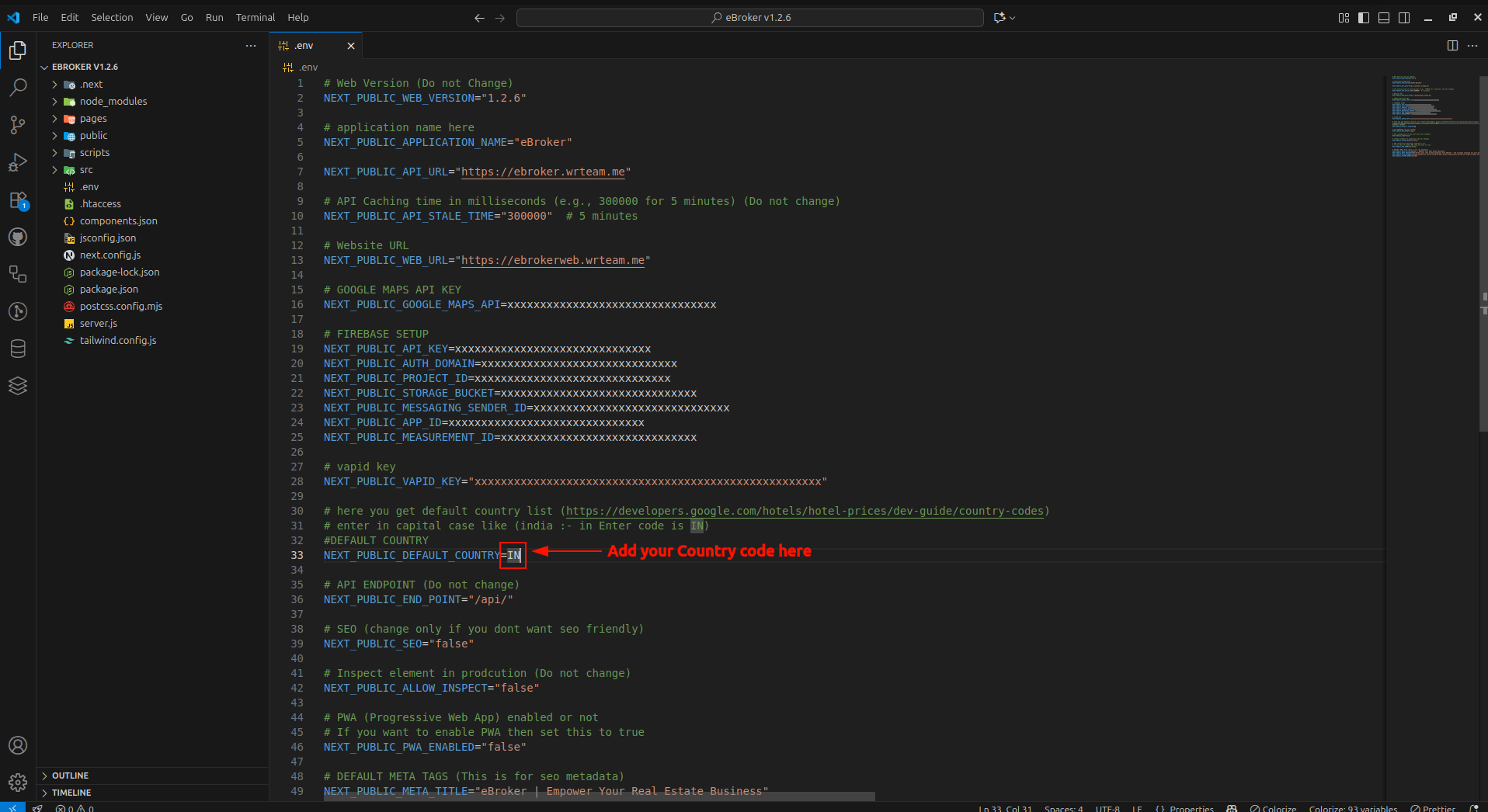Toggle the primary side bar layout button
The height and width of the screenshot is (812, 1488).
pos(1364,18)
